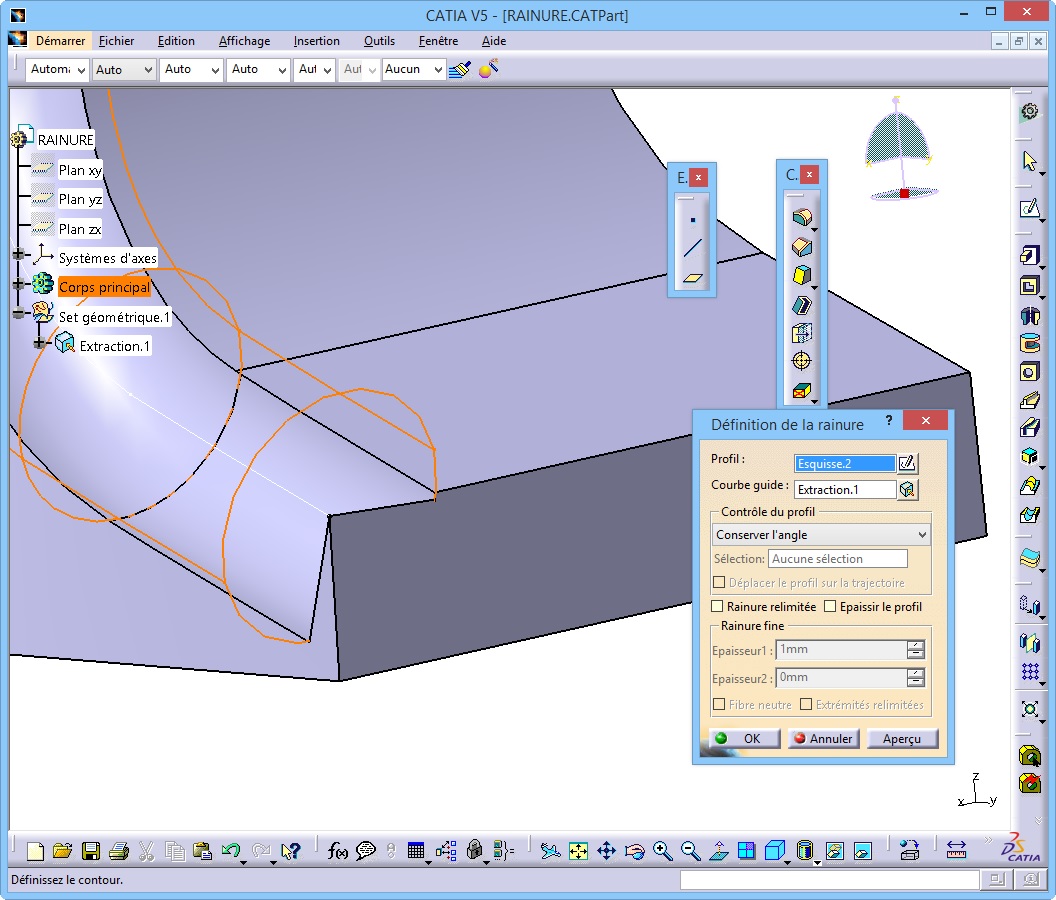1056x900 pixels.
Task: Toggle the Fibre neutre checkbox
Action: tap(719, 704)
